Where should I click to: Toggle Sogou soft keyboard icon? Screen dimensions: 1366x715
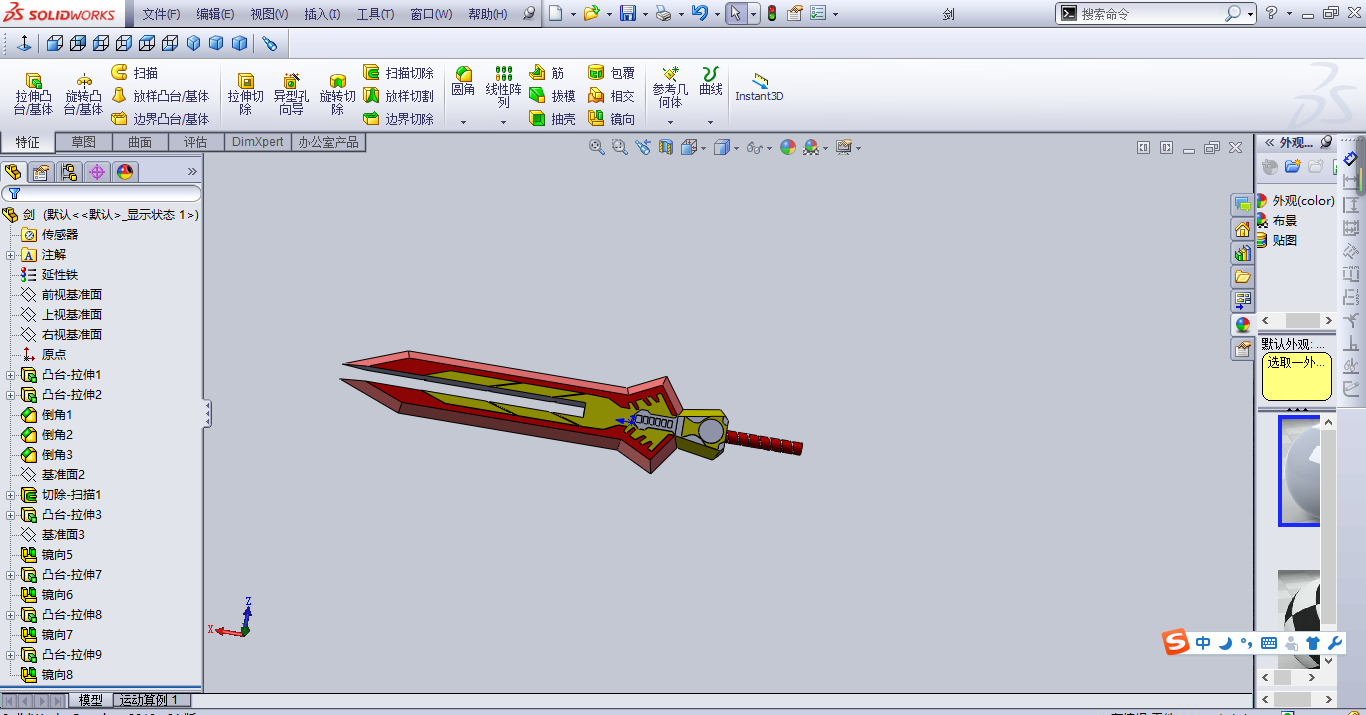tap(1269, 643)
